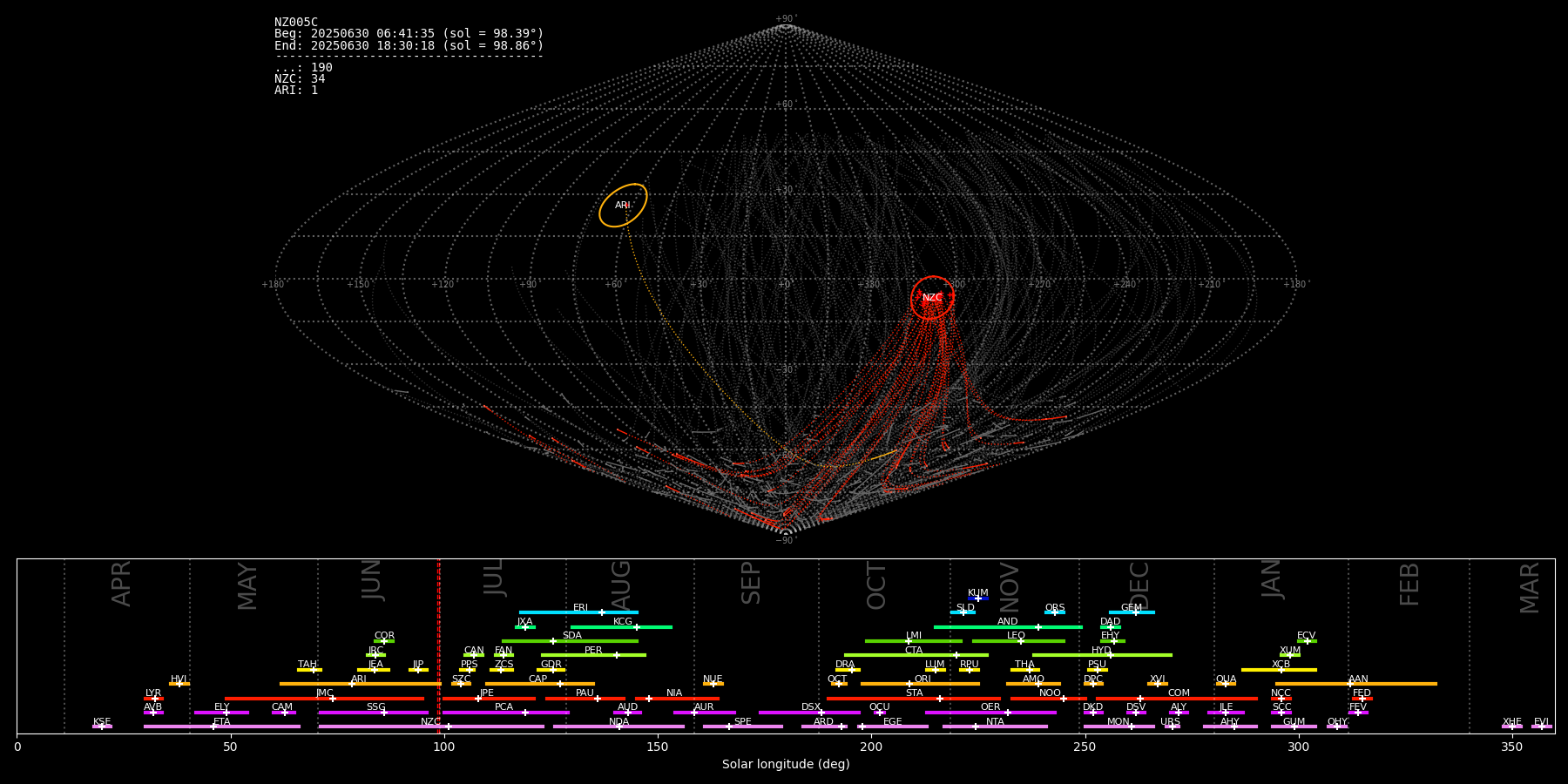This screenshot has width=1568, height=784.
Task: Select the NTA shower bar in timeline
Action: [x=995, y=727]
